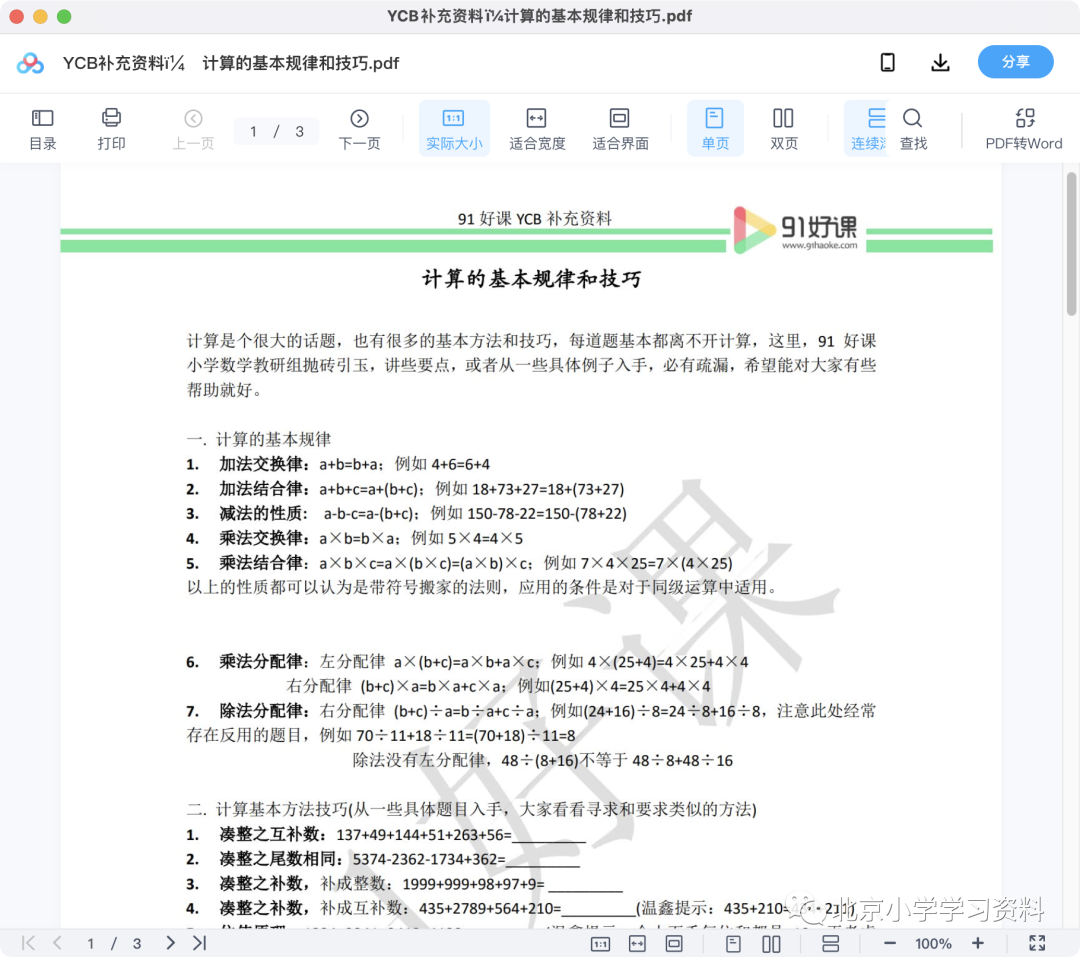Click line 凑整之补数 1999+999+98+97+9
The image size is (1080, 957).
click(x=404, y=884)
